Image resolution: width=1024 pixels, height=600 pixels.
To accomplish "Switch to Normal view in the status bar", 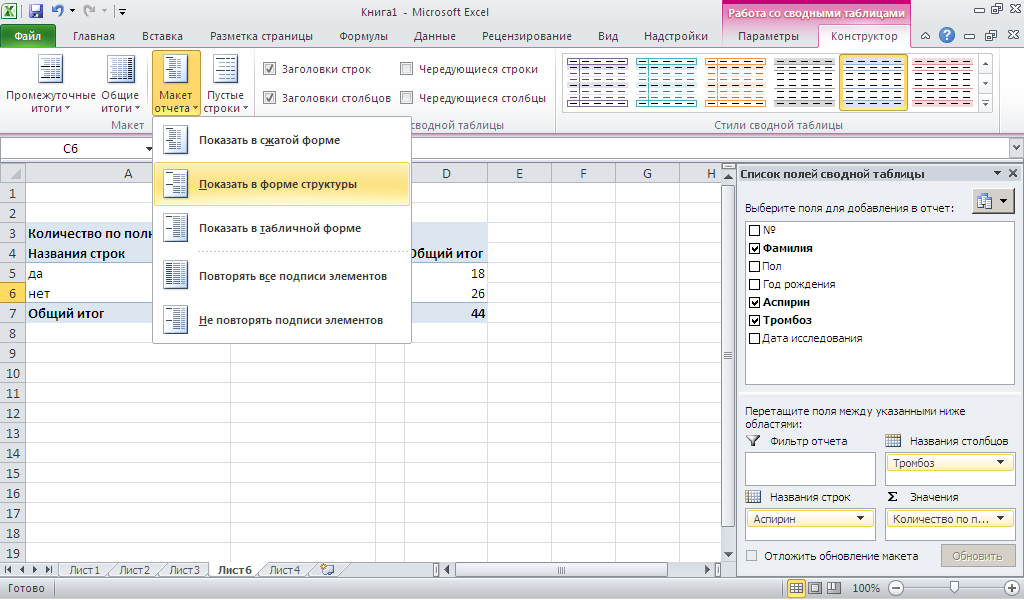I will (x=796, y=588).
